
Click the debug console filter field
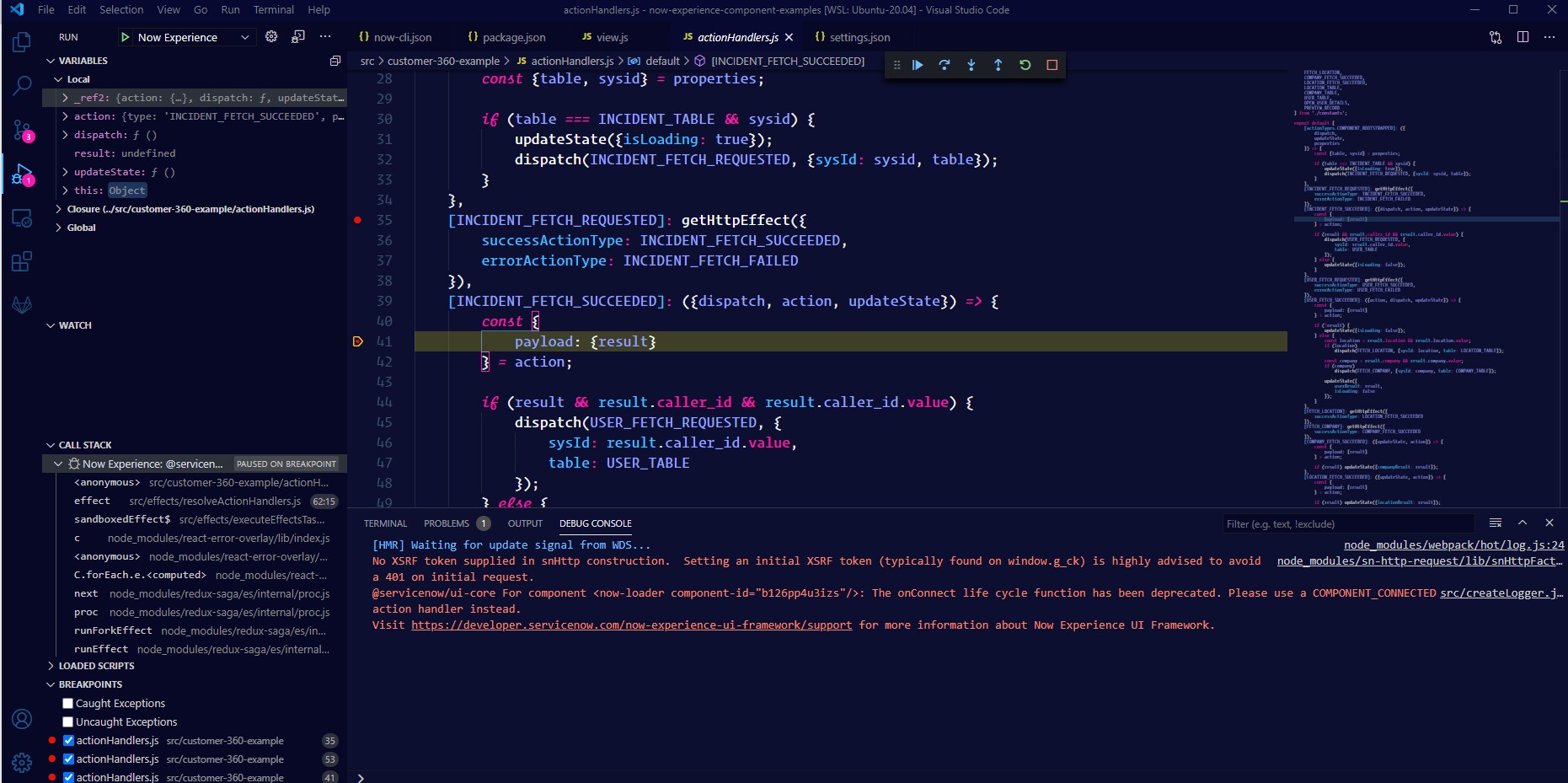(x=1346, y=524)
